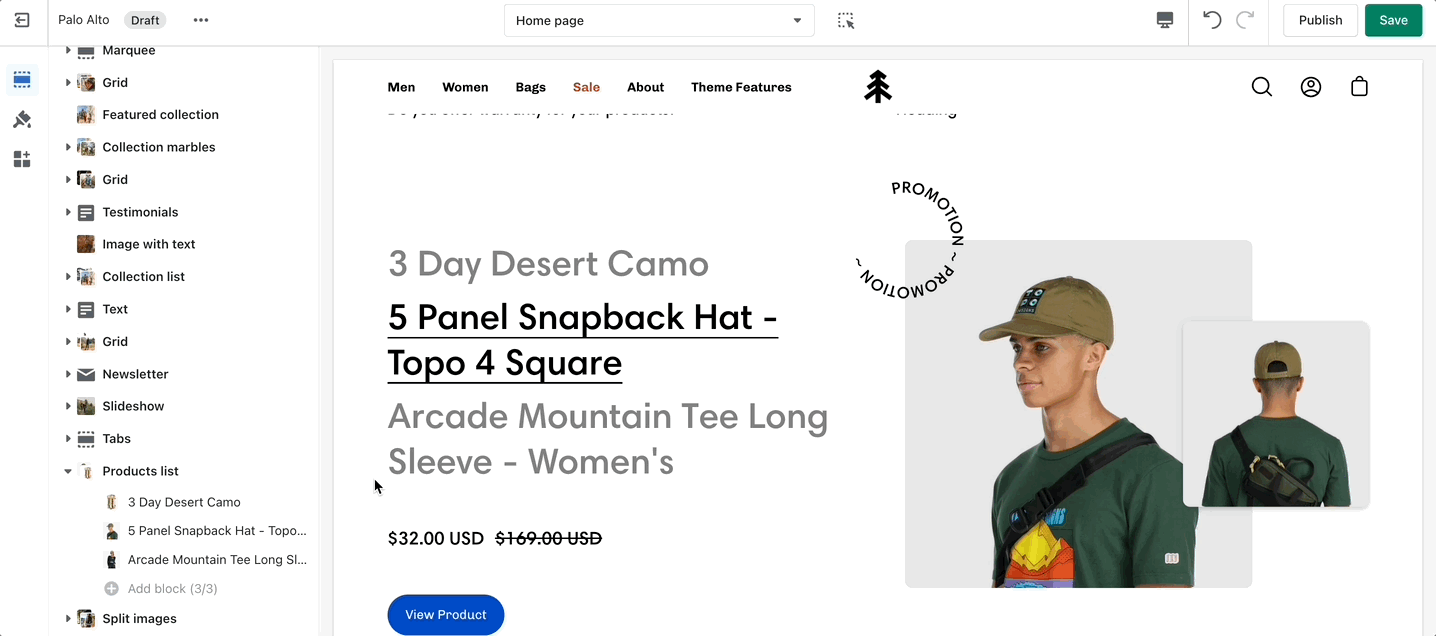Select the 3 Day Desert Camo block

pos(184,502)
